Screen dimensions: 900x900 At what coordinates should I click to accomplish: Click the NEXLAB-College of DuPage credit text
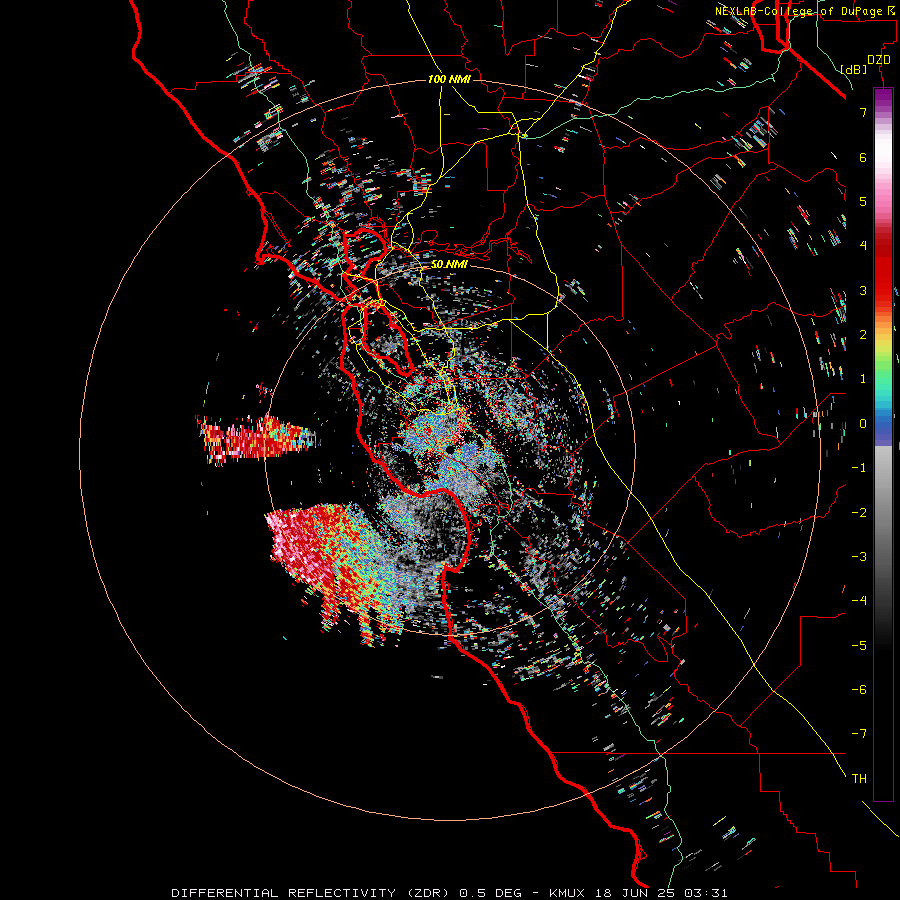(805, 11)
